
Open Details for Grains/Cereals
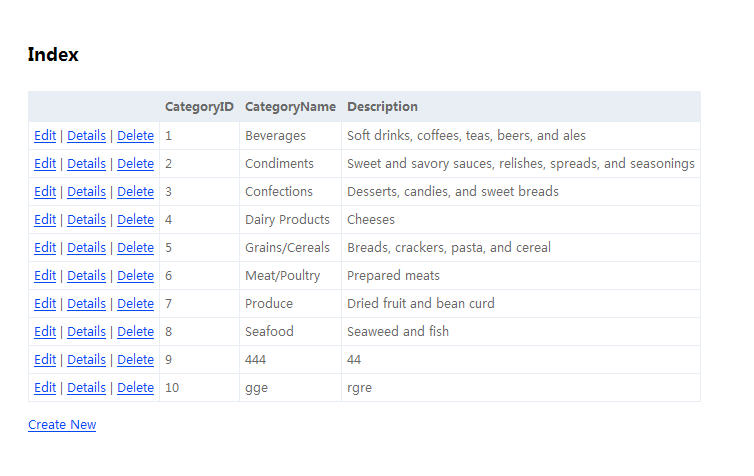coord(86,248)
